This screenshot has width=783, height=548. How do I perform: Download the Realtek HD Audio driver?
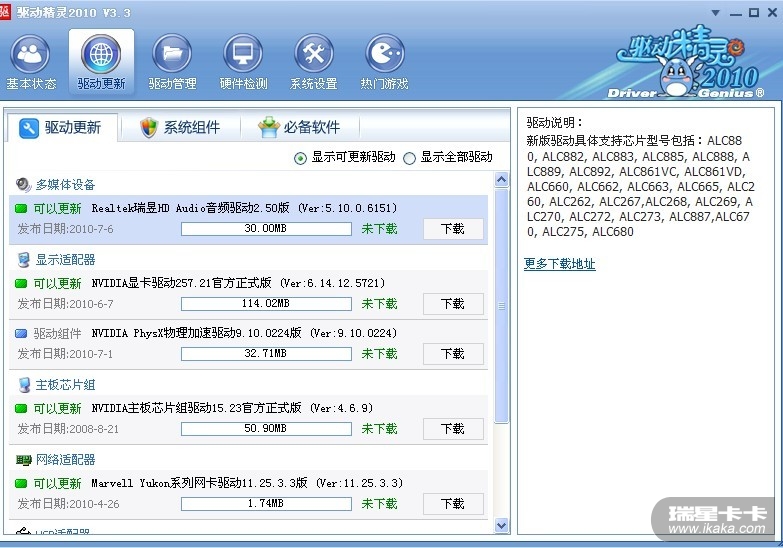point(453,229)
